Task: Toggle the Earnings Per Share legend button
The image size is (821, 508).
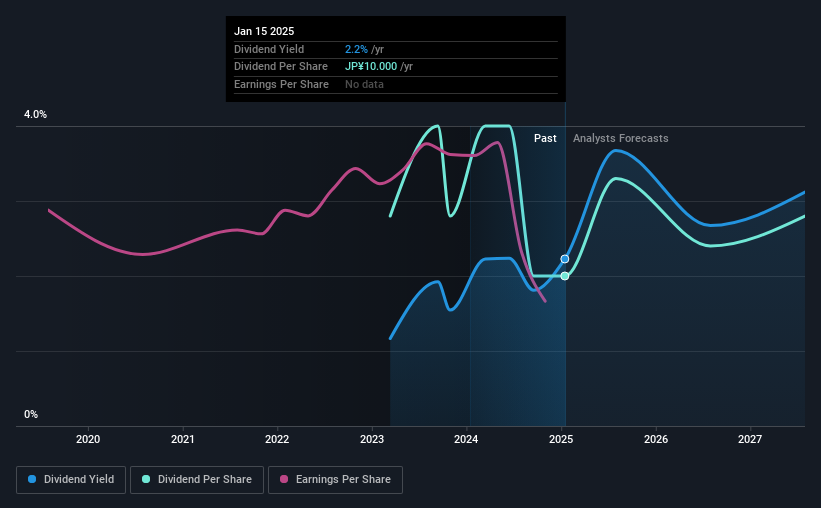Action: coord(335,480)
